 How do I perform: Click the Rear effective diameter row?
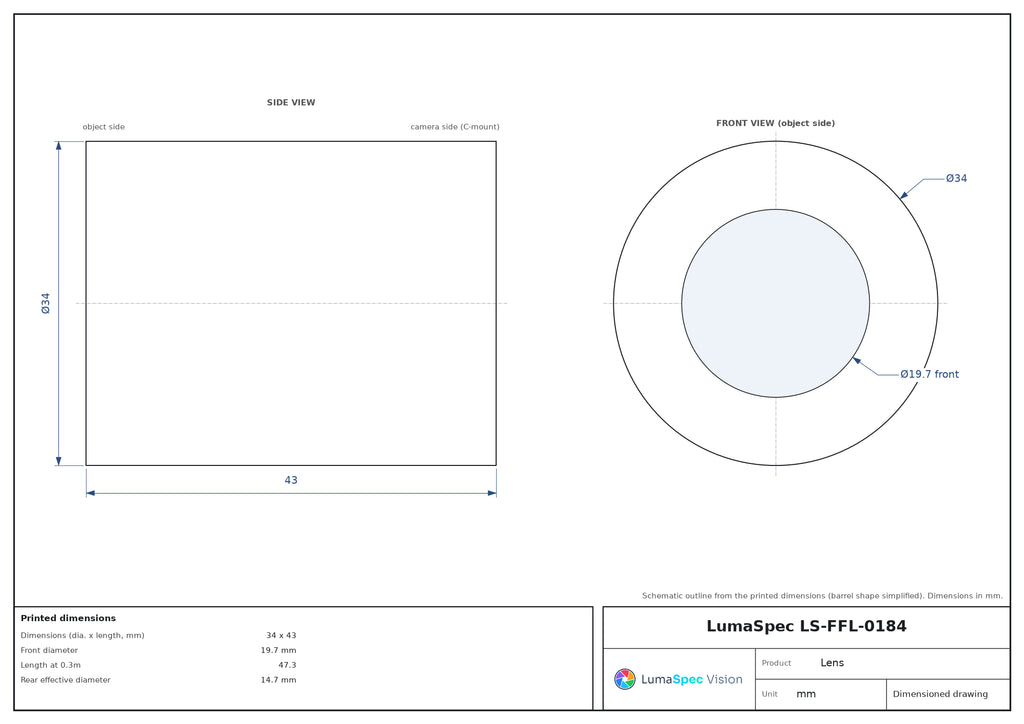(x=158, y=680)
